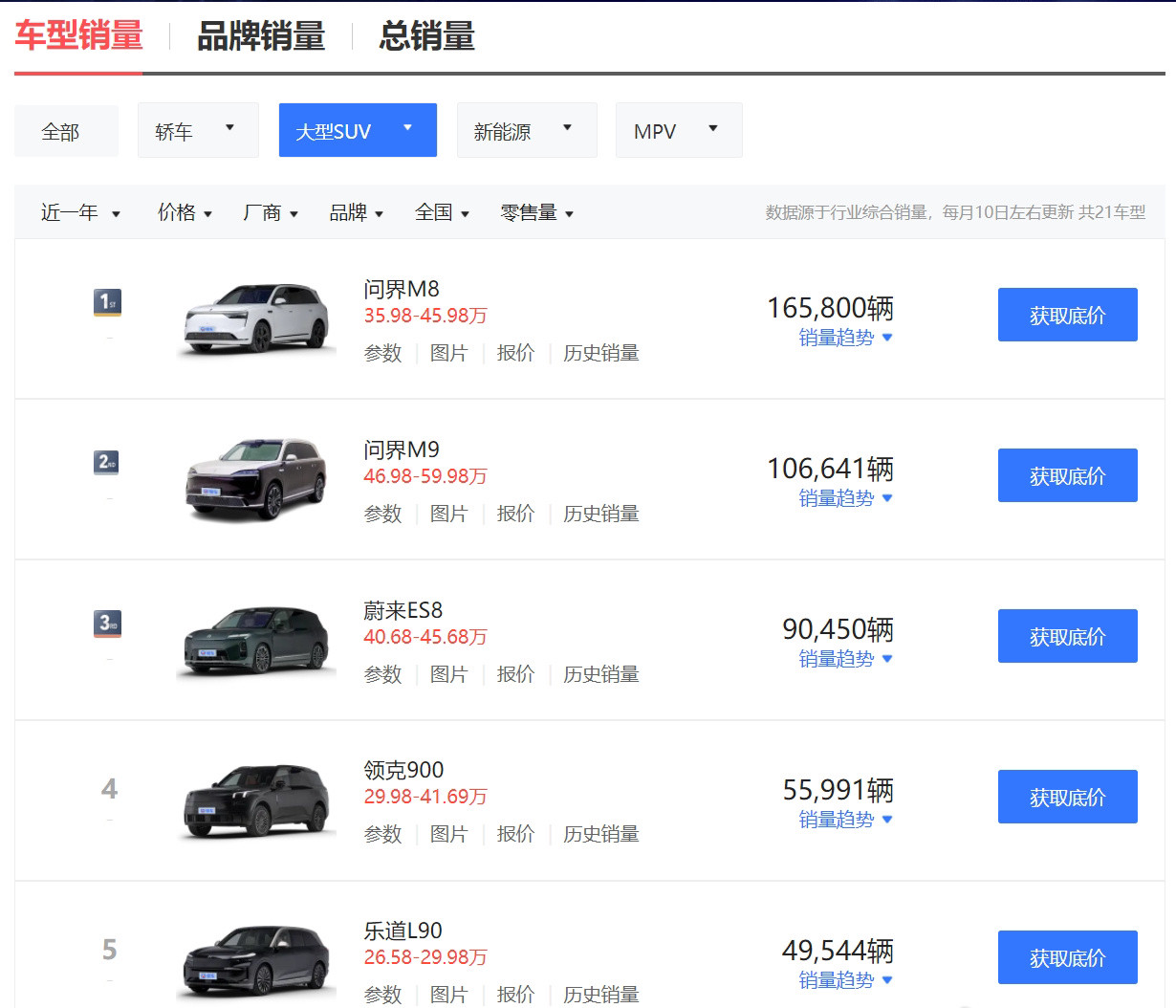The image size is (1176, 1008).
Task: Open the 价格 filter dropdown
Action: (x=185, y=212)
